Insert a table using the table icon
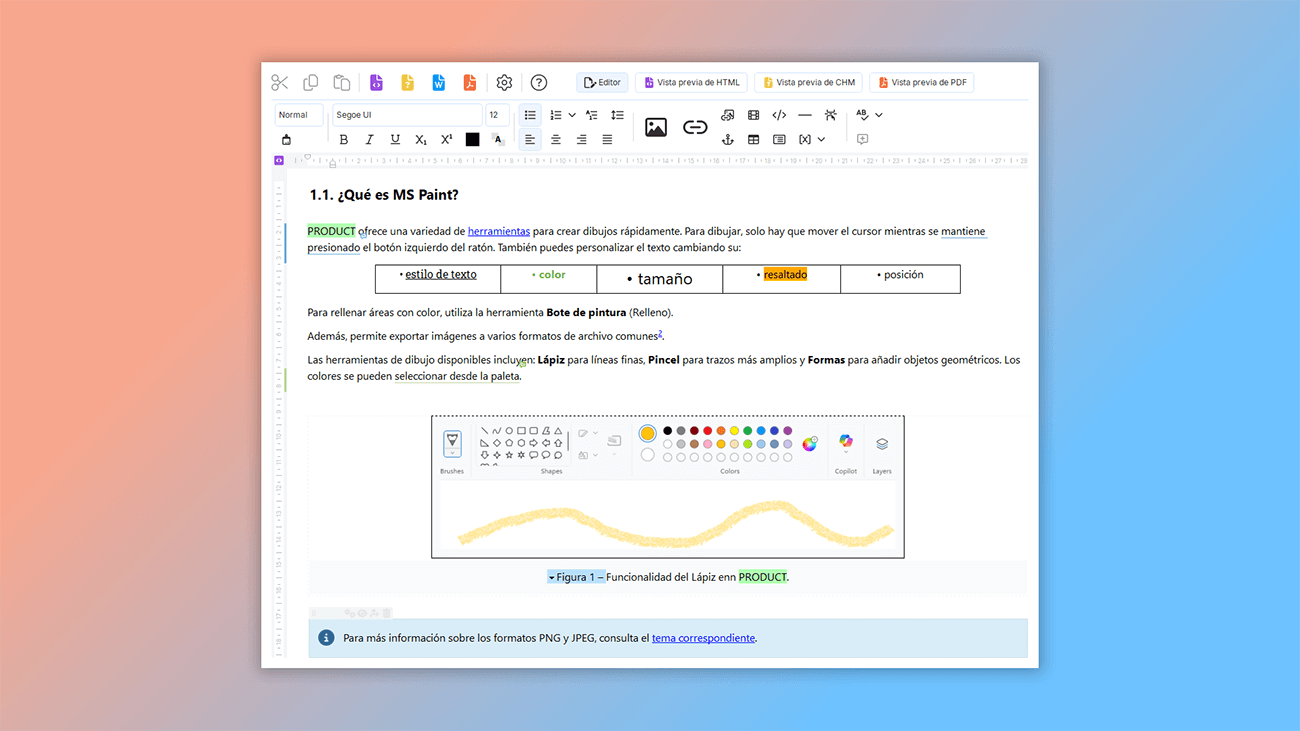1300x731 pixels. click(x=753, y=140)
